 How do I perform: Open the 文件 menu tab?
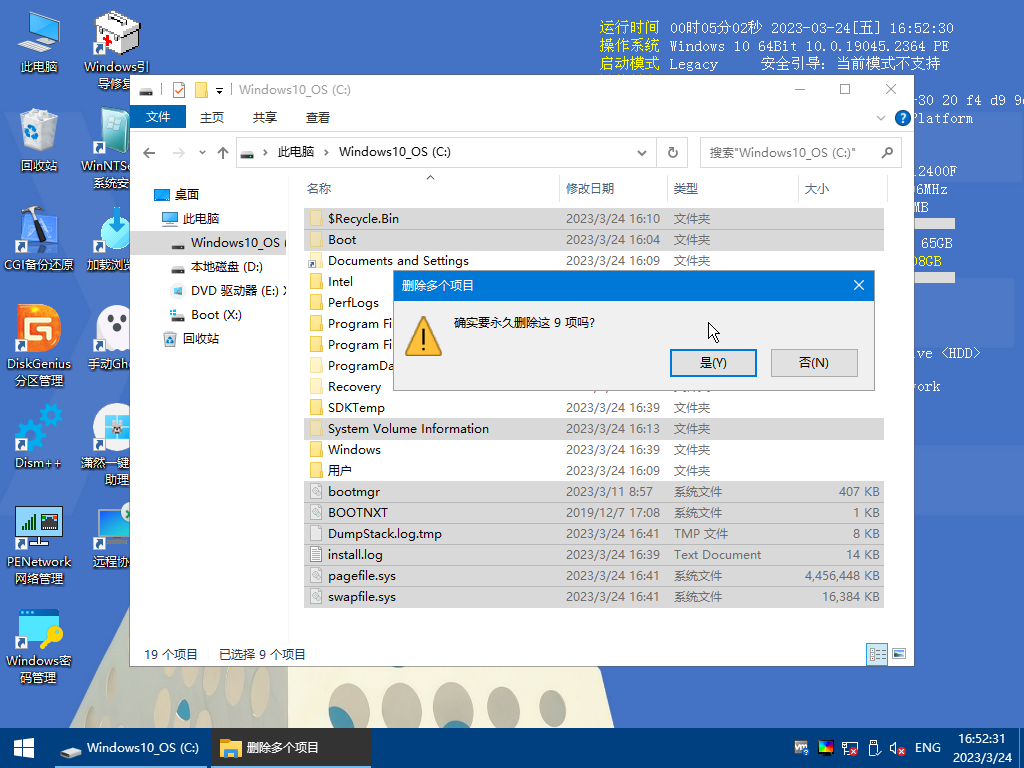point(158,117)
